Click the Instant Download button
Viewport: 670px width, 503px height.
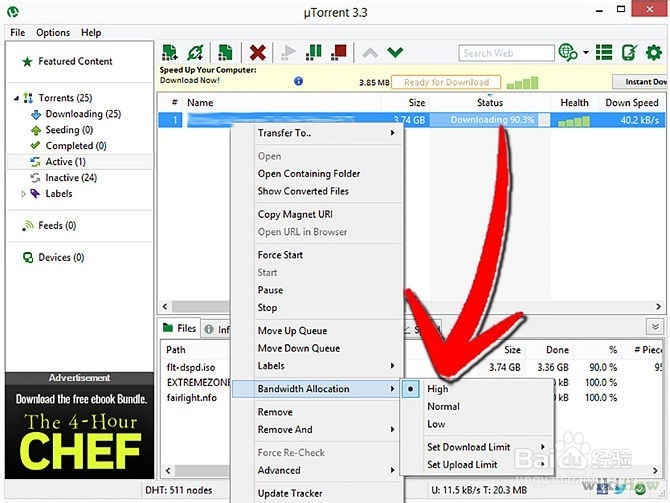click(640, 82)
